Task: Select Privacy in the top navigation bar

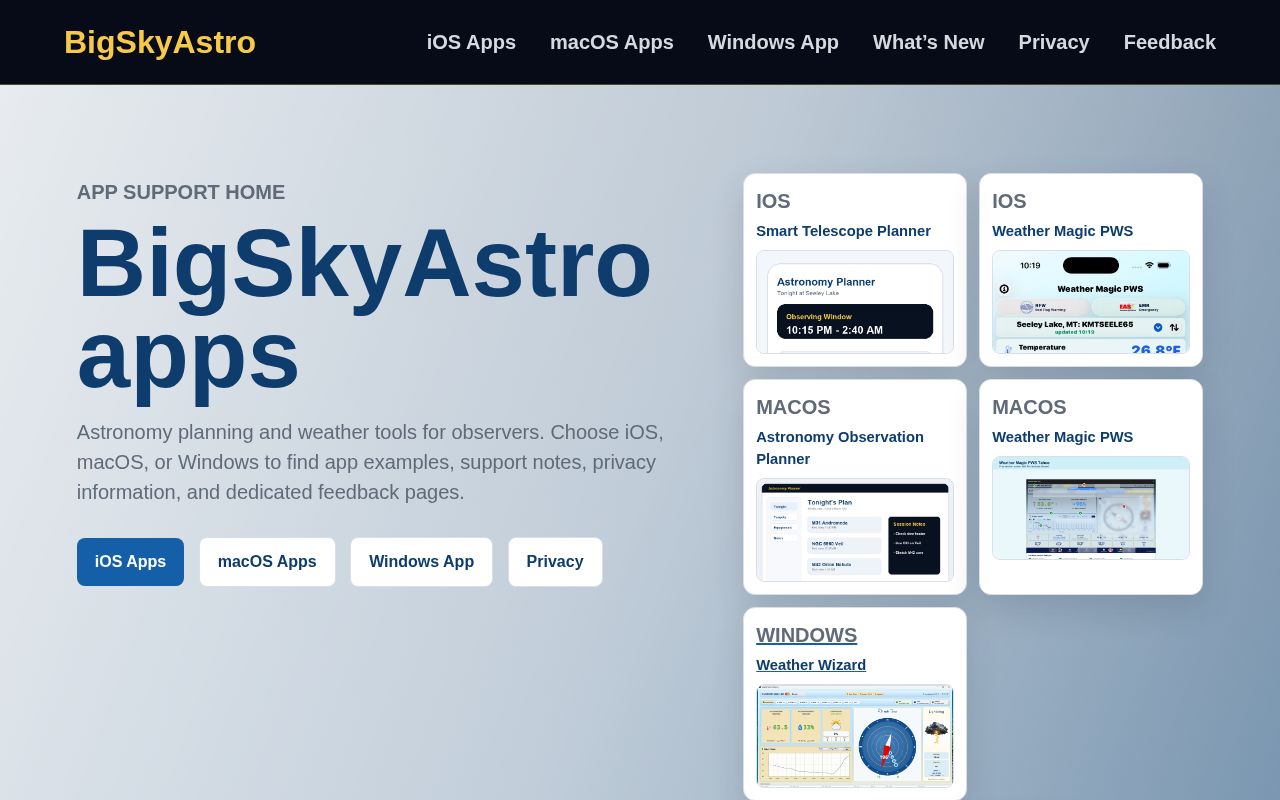Action: point(1054,42)
